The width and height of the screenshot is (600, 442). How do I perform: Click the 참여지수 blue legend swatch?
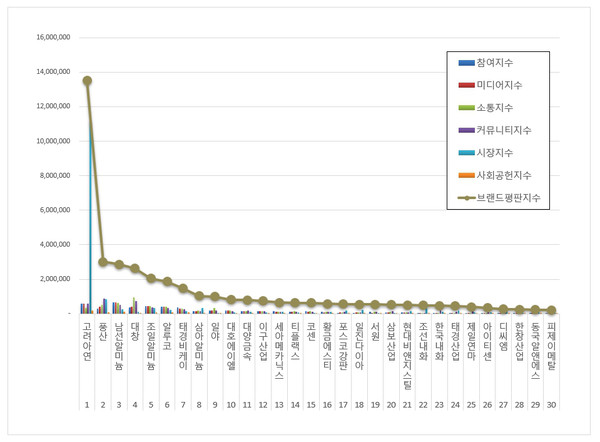466,63
